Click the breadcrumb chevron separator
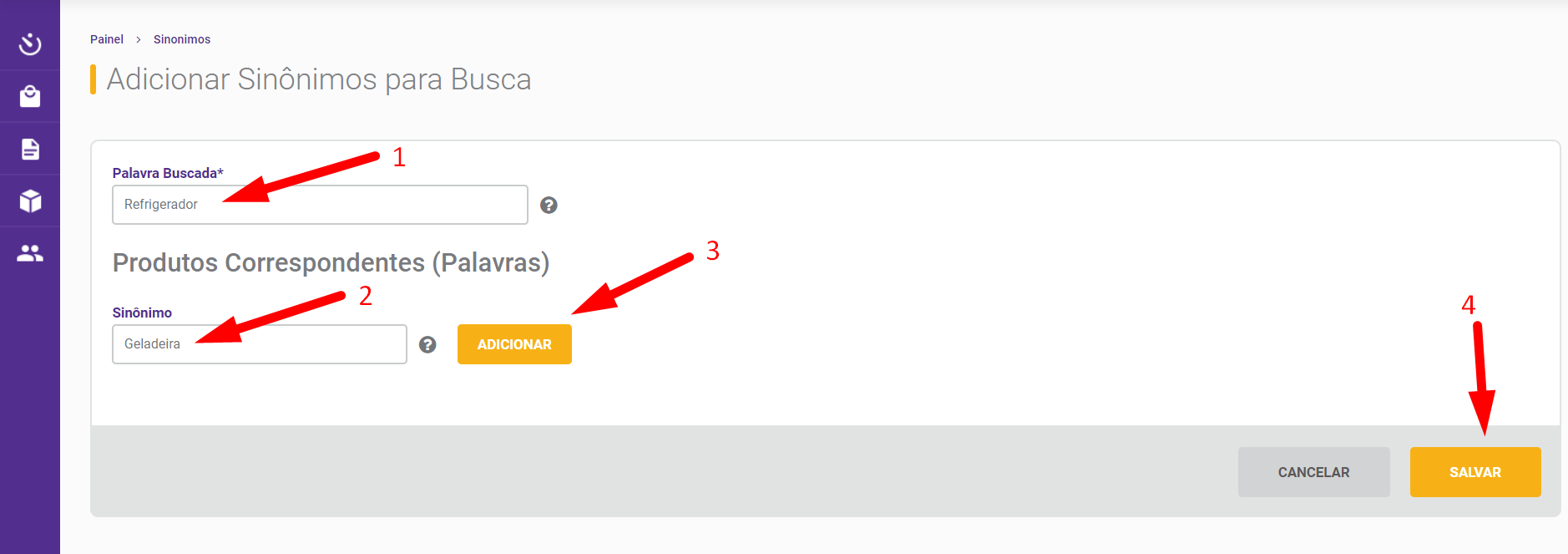Screen dimensions: 1568x554 139,39
